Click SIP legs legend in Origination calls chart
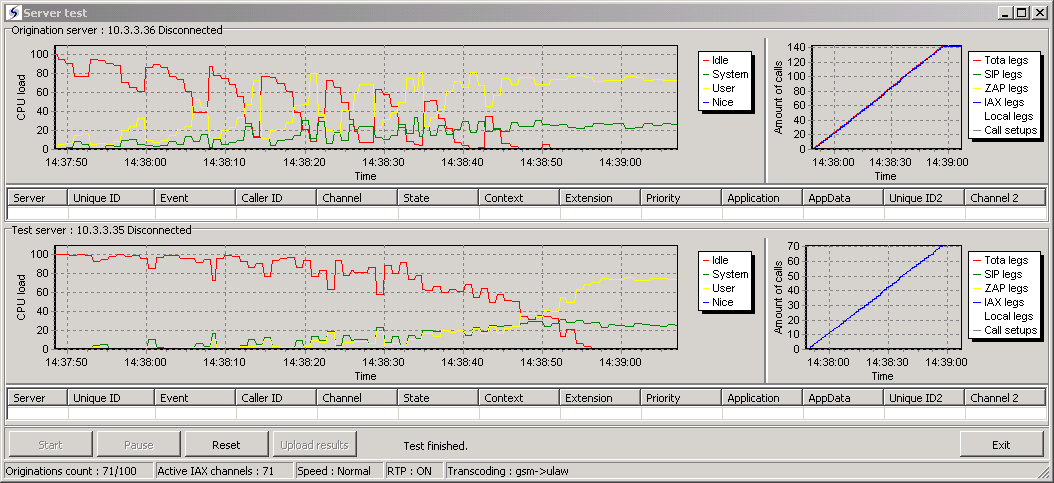The width and height of the screenshot is (1054, 483). click(x=998, y=75)
